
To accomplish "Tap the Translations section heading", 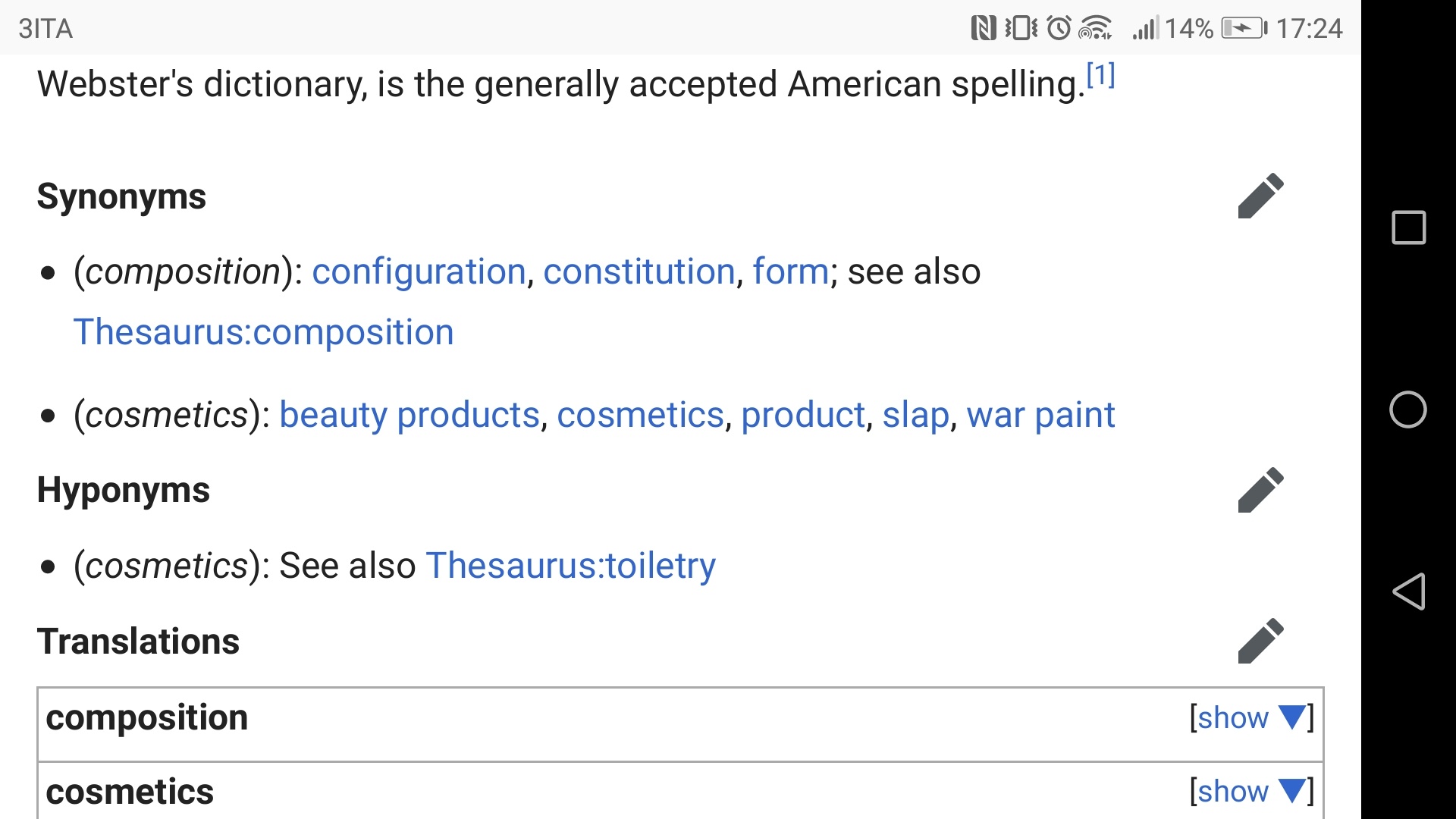I will (138, 642).
